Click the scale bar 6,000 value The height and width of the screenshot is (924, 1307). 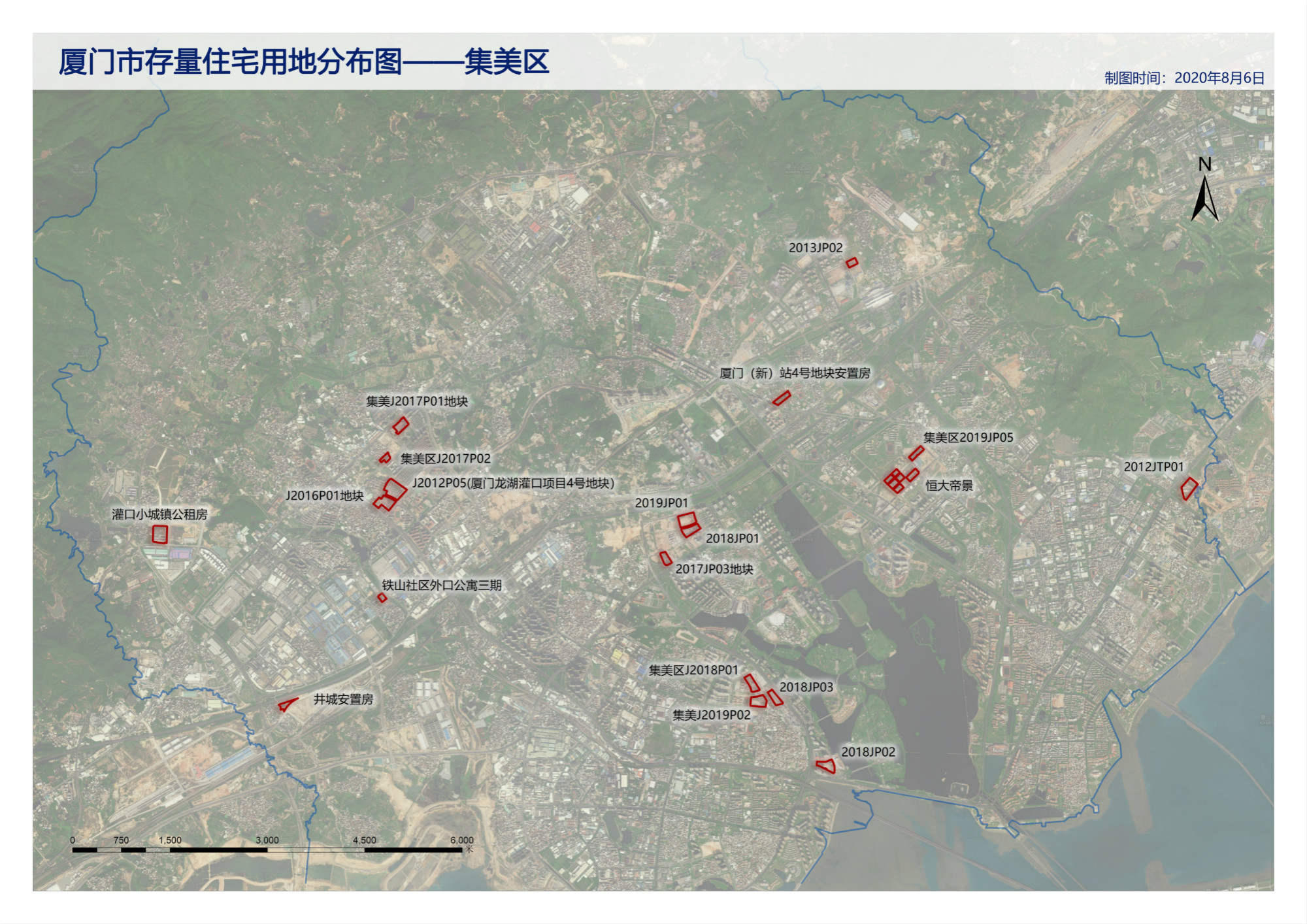tap(461, 840)
